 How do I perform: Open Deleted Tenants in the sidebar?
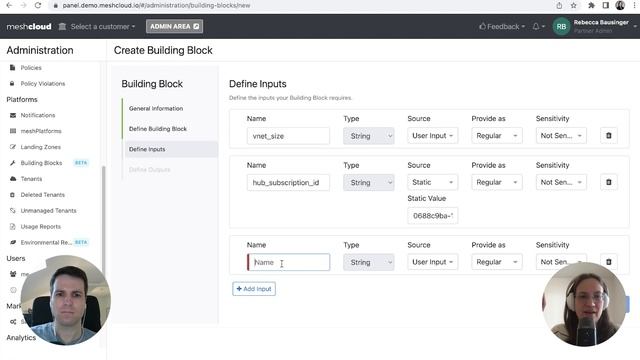(42, 195)
